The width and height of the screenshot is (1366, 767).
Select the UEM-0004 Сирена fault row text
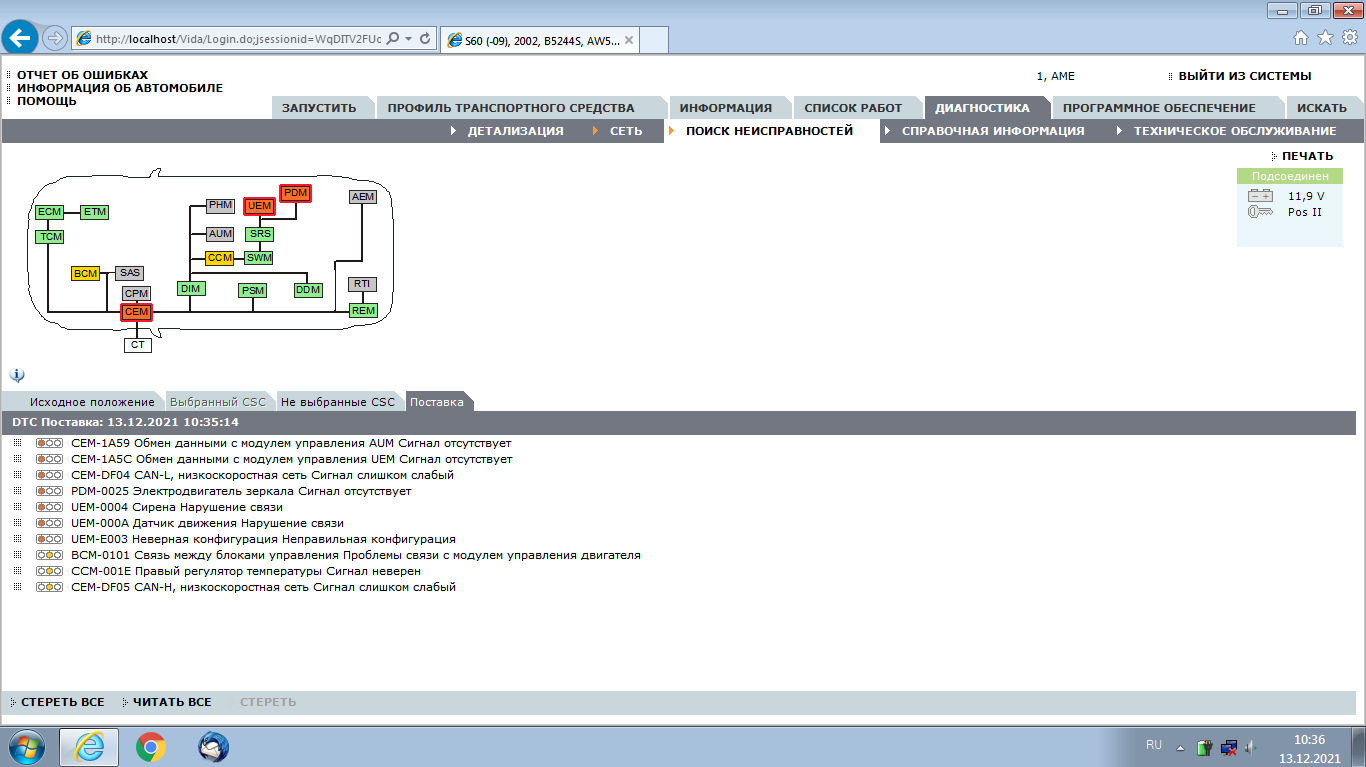(x=177, y=507)
